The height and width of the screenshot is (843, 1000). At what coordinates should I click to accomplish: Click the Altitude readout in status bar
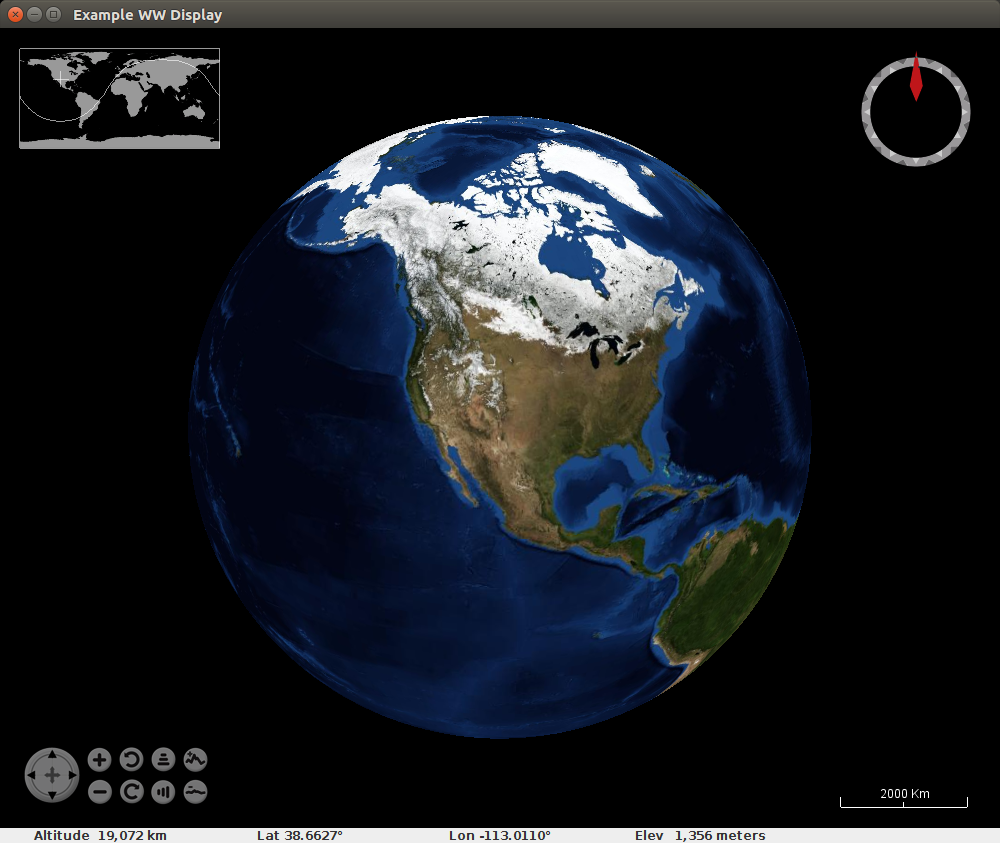[x=100, y=835]
